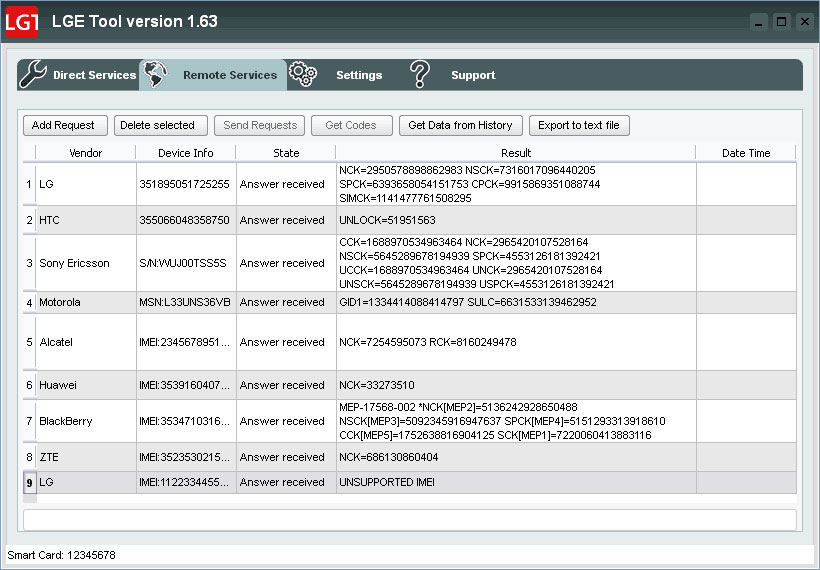Click the LG logo icon in title bar

(x=21, y=22)
